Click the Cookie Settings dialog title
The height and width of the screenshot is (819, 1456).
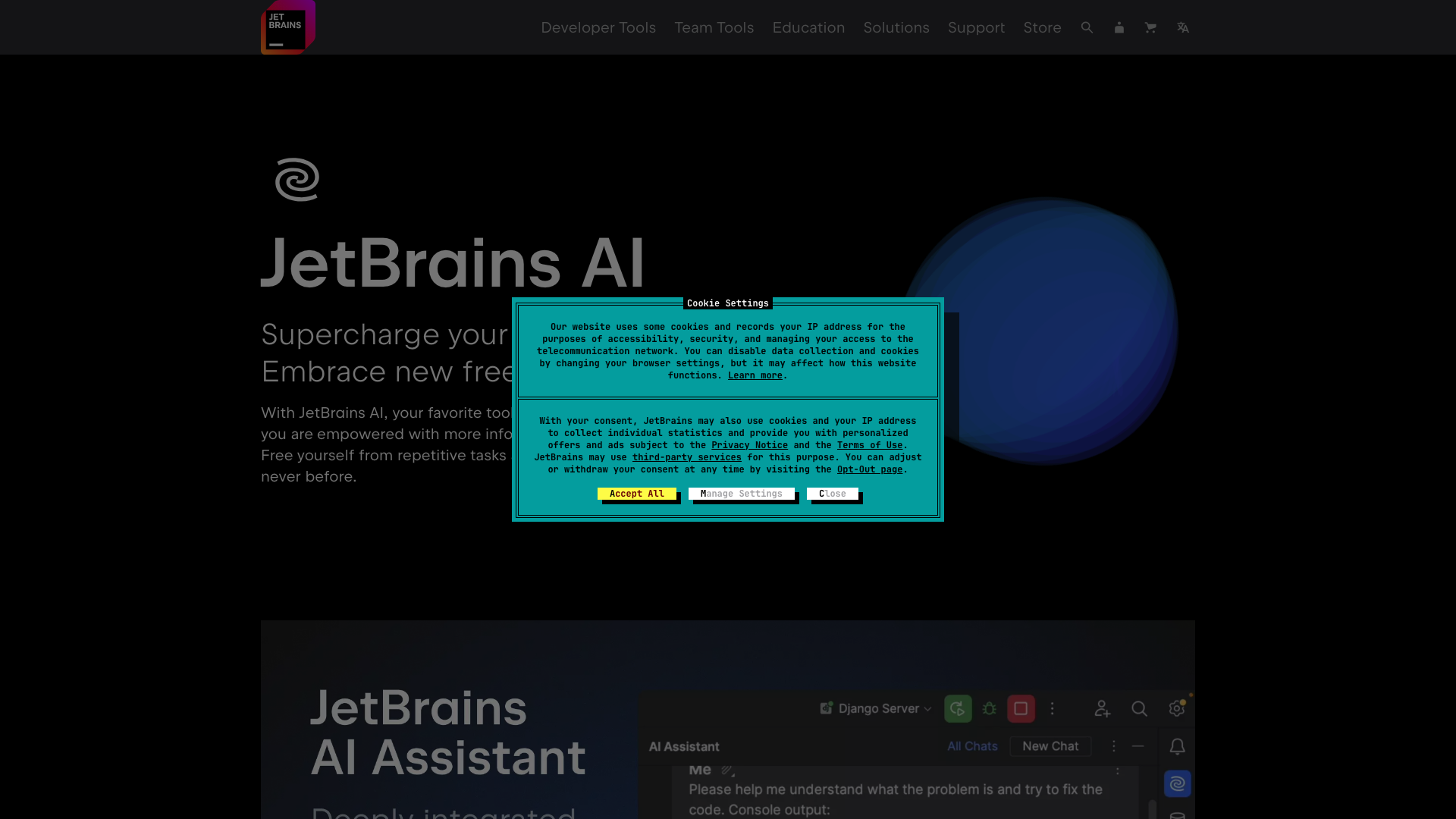[x=728, y=303]
